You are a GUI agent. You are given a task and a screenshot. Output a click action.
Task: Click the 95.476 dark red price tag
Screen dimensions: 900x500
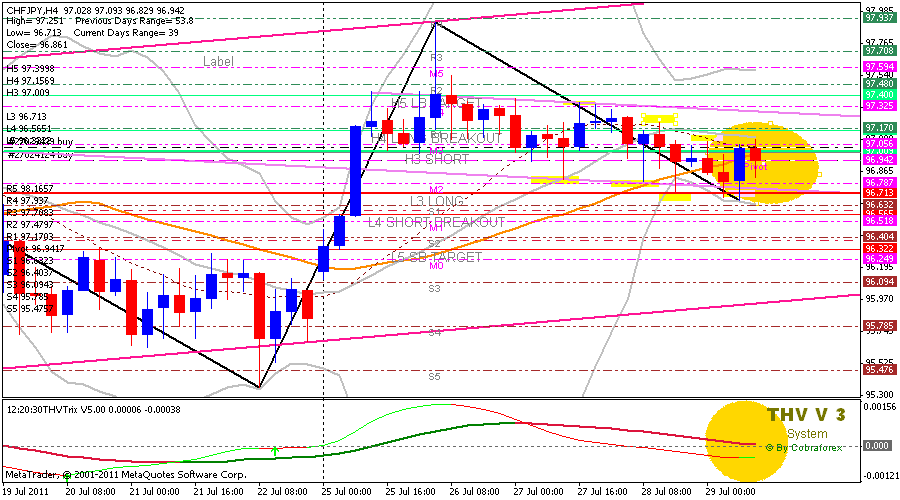(x=879, y=370)
